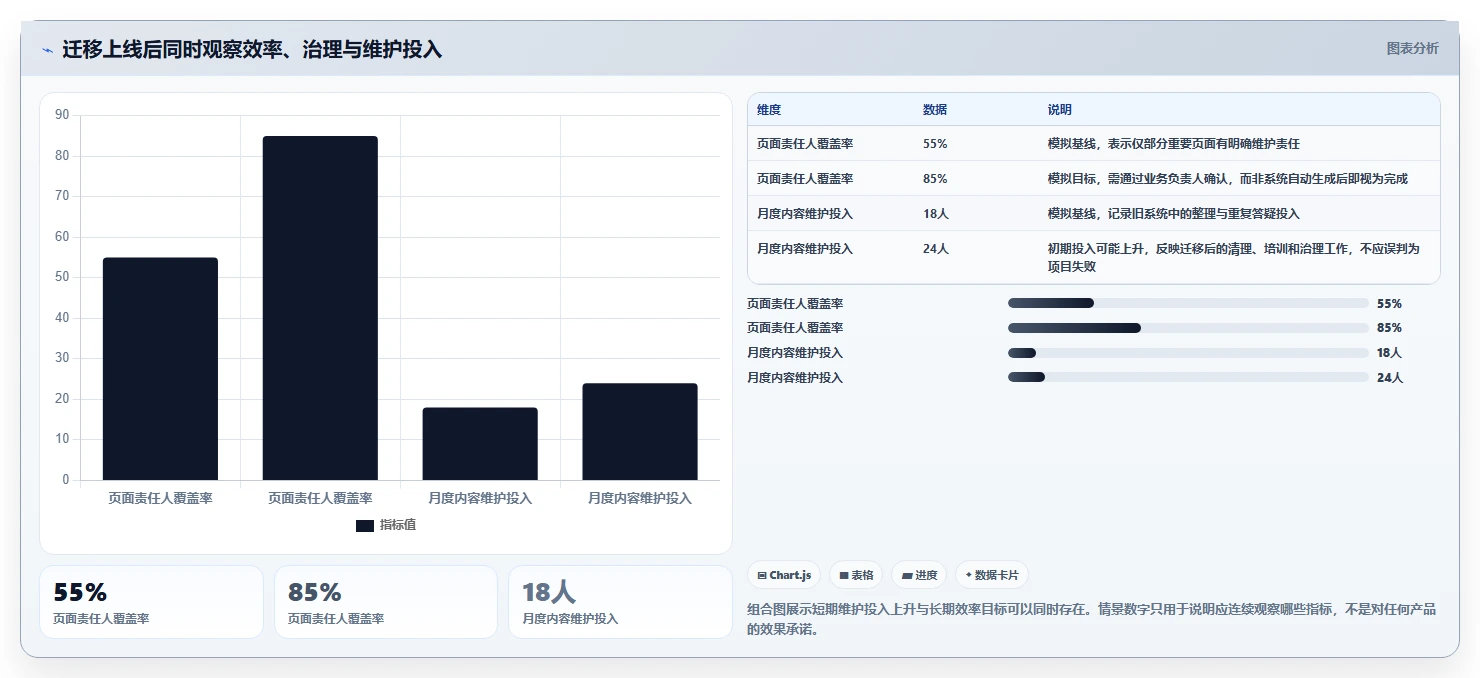Click the 表格 chip's table icon

844,575
